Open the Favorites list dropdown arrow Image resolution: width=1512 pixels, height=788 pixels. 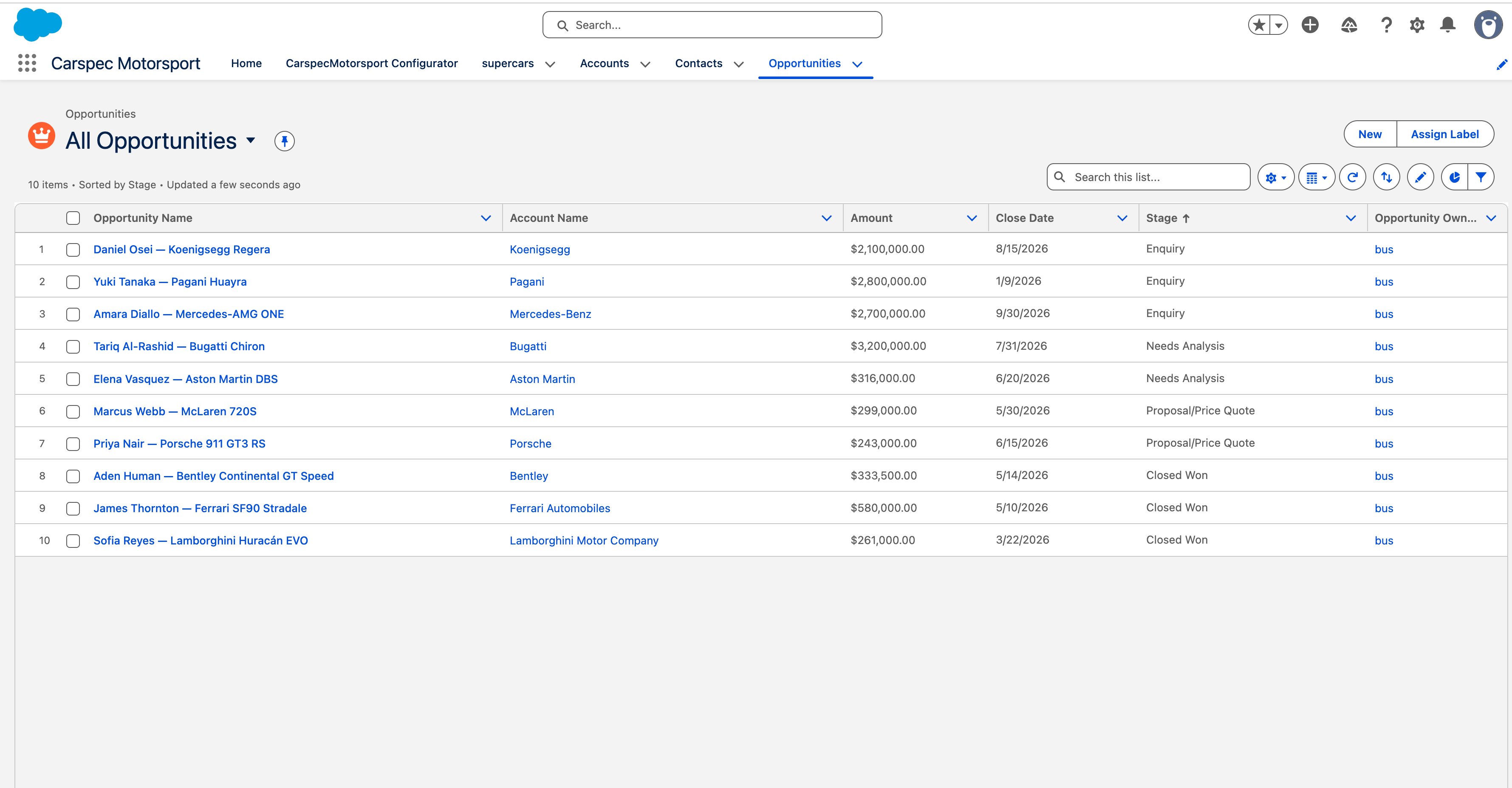(1278, 25)
